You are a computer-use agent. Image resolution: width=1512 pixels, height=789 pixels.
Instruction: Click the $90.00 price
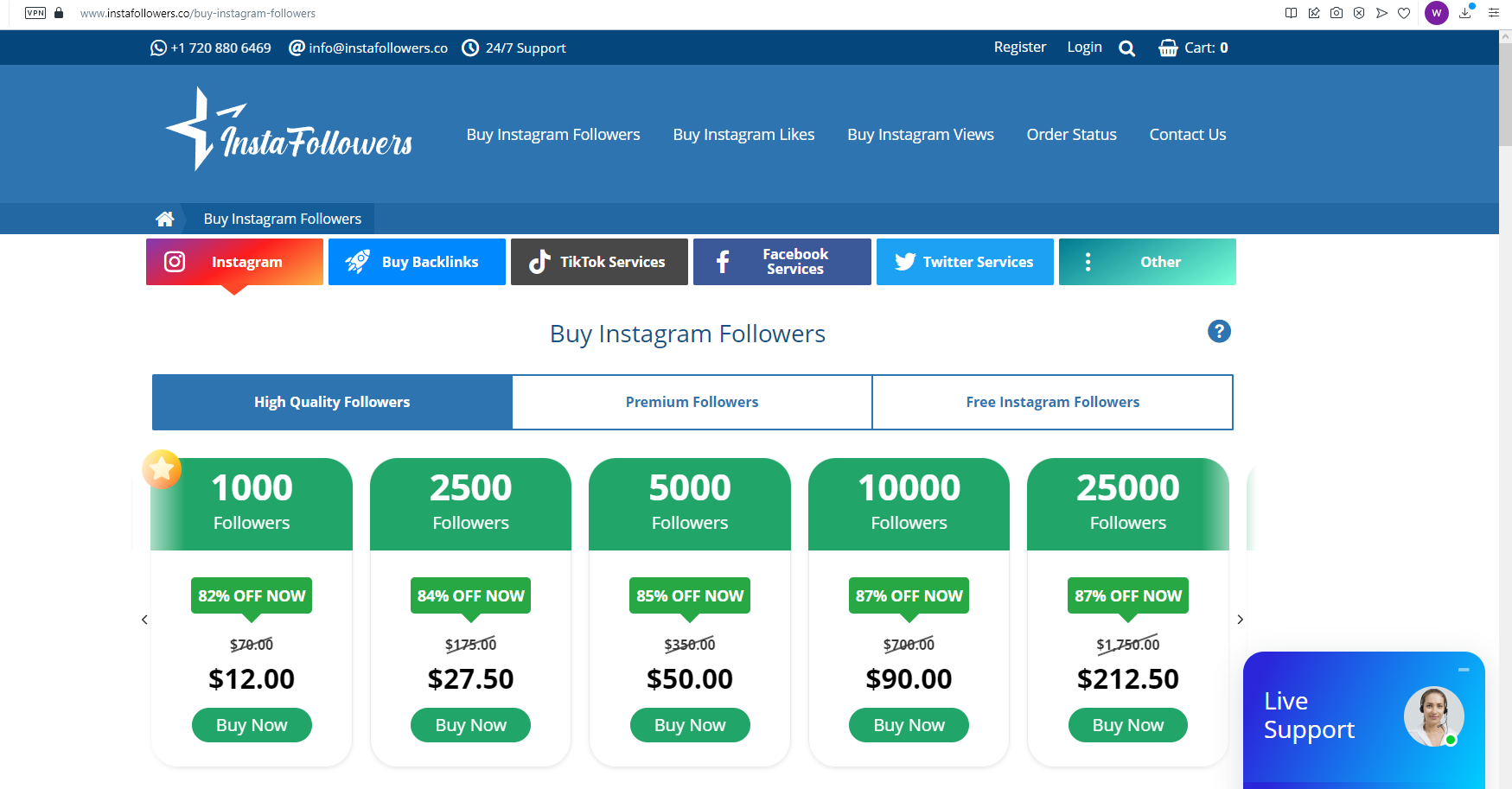909,679
